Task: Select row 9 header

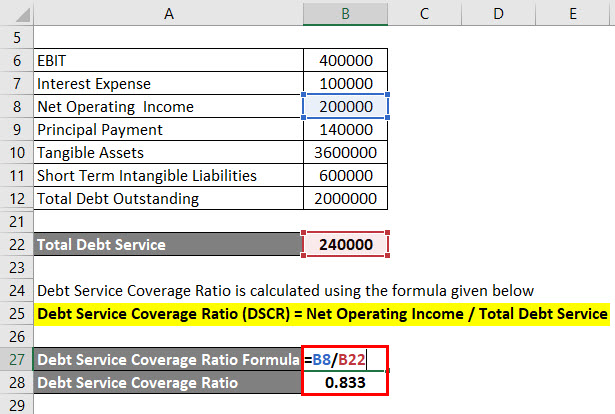Action: coord(17,130)
